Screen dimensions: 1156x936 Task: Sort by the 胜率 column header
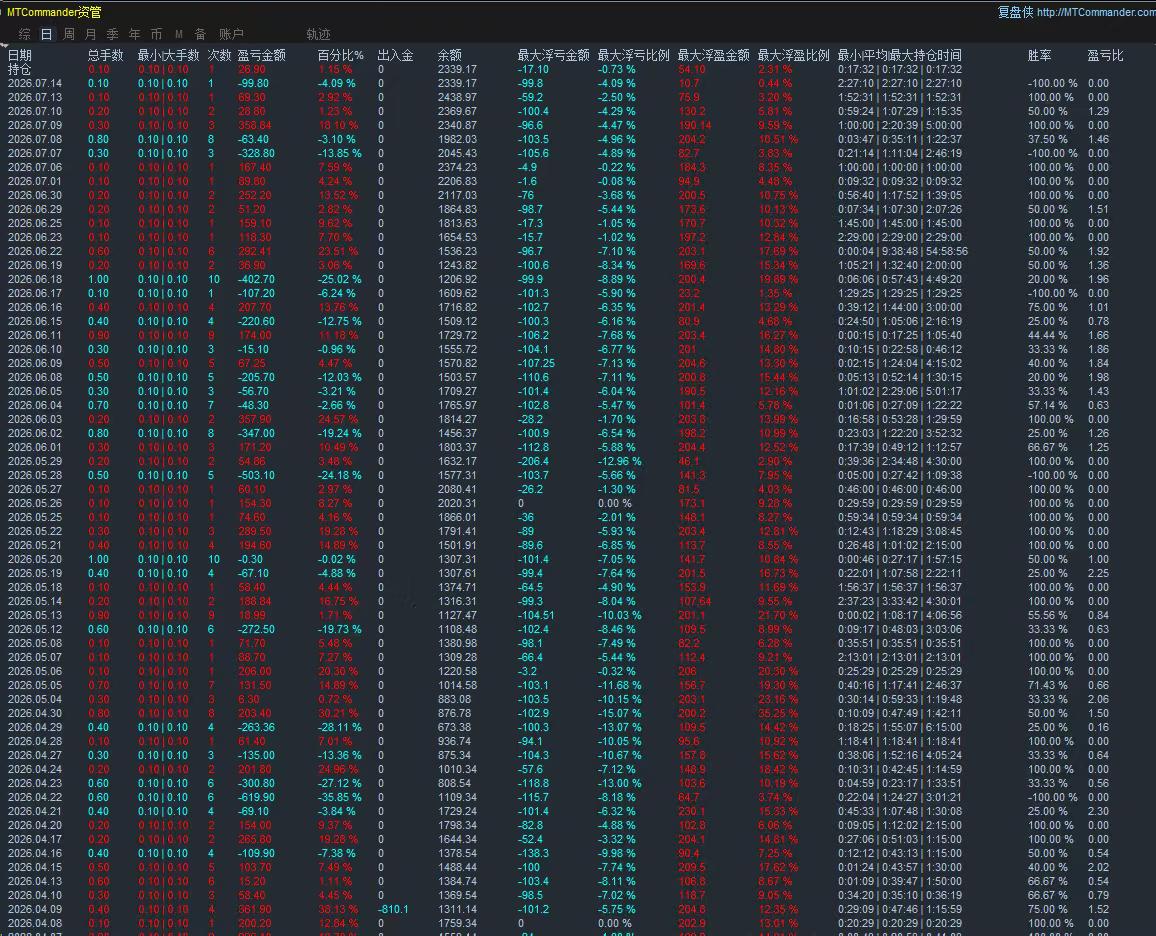(x=1040, y=55)
